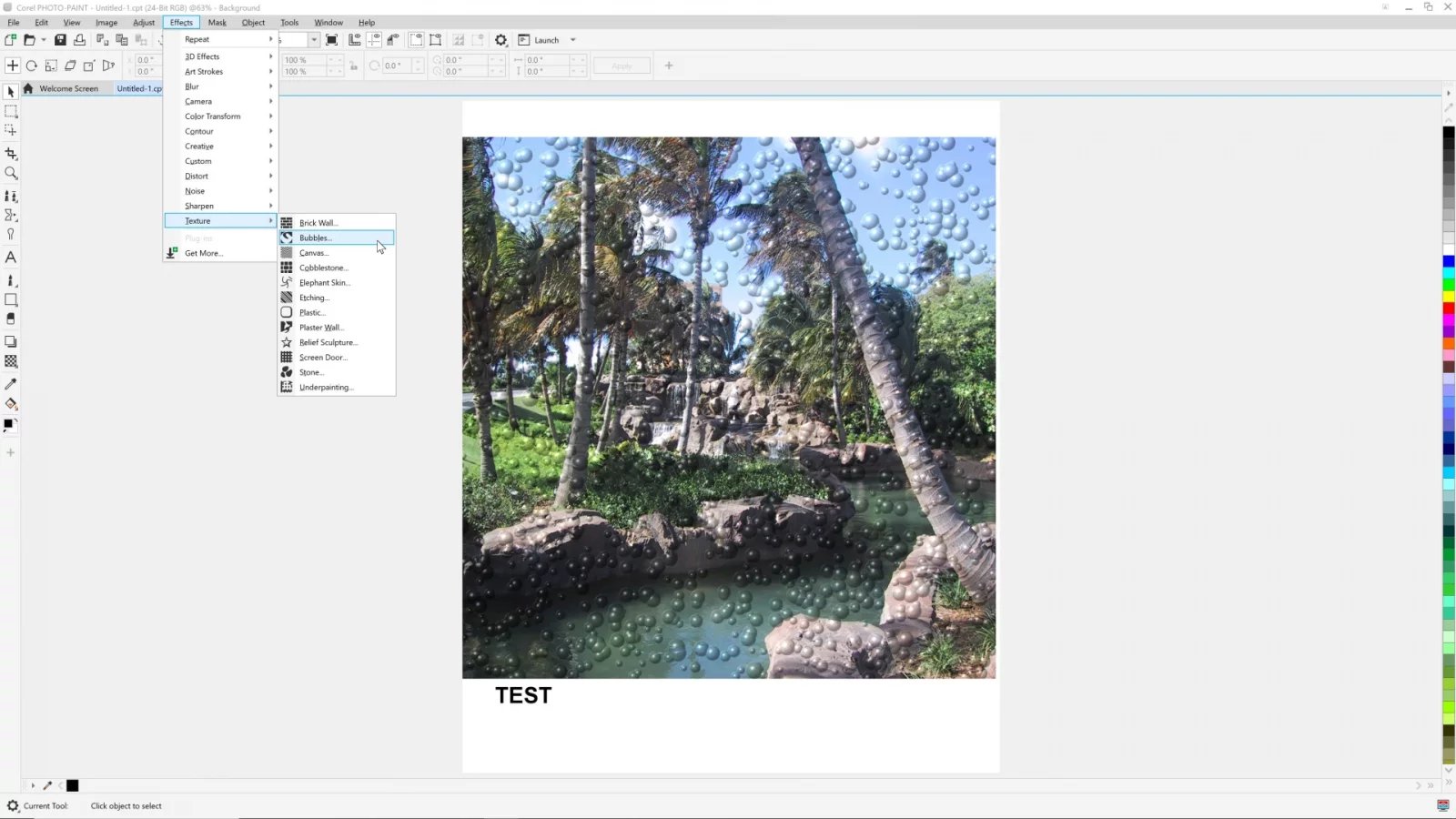
Task: Toggle the mask marquee visibility
Action: click(x=417, y=39)
